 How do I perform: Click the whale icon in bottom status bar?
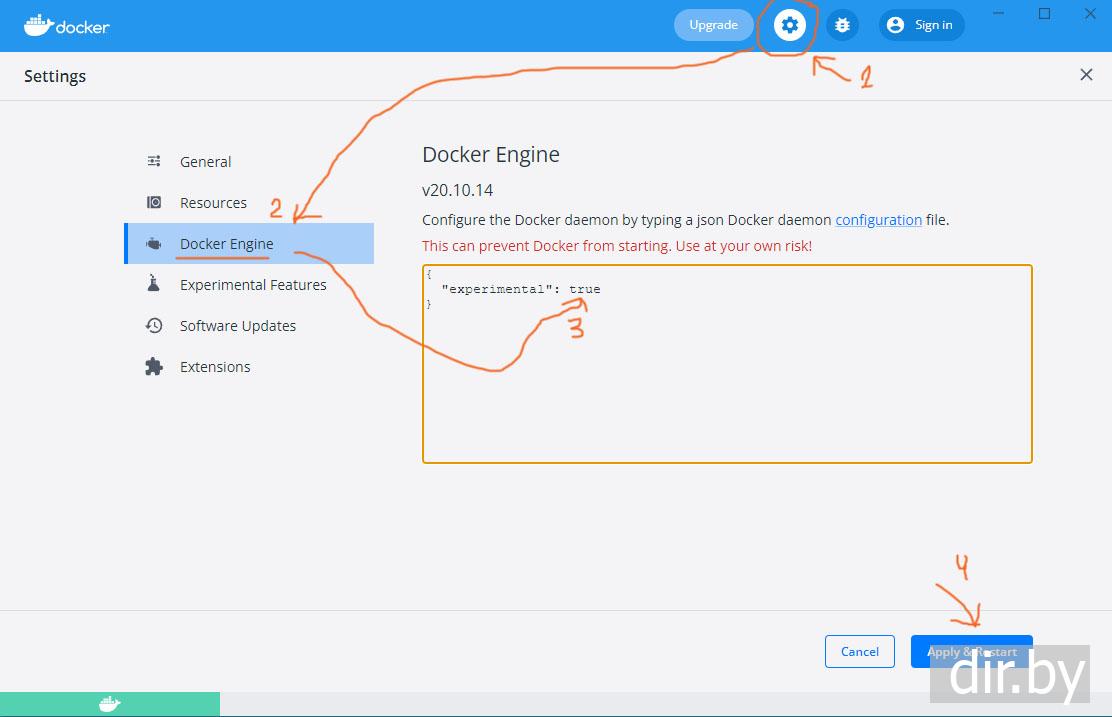click(110, 705)
